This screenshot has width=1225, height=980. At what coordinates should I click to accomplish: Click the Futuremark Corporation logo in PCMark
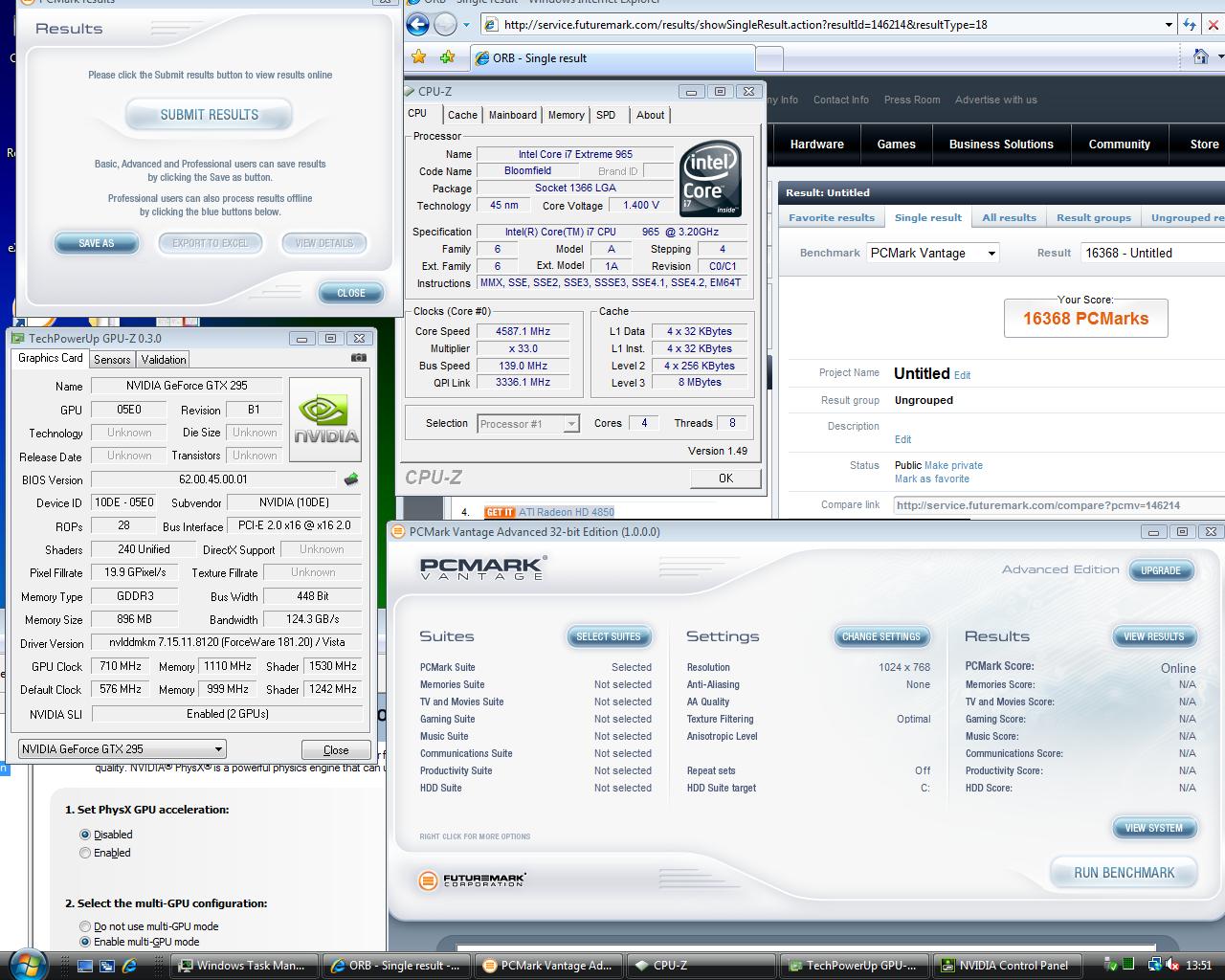click(473, 880)
